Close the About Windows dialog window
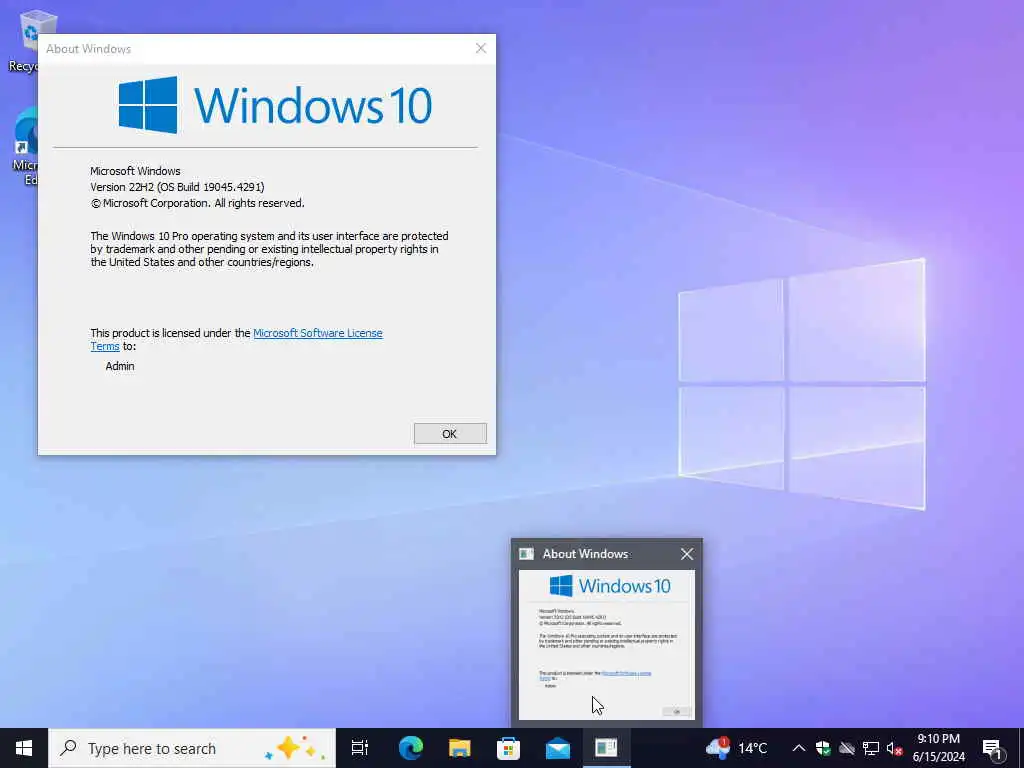 [x=481, y=48]
